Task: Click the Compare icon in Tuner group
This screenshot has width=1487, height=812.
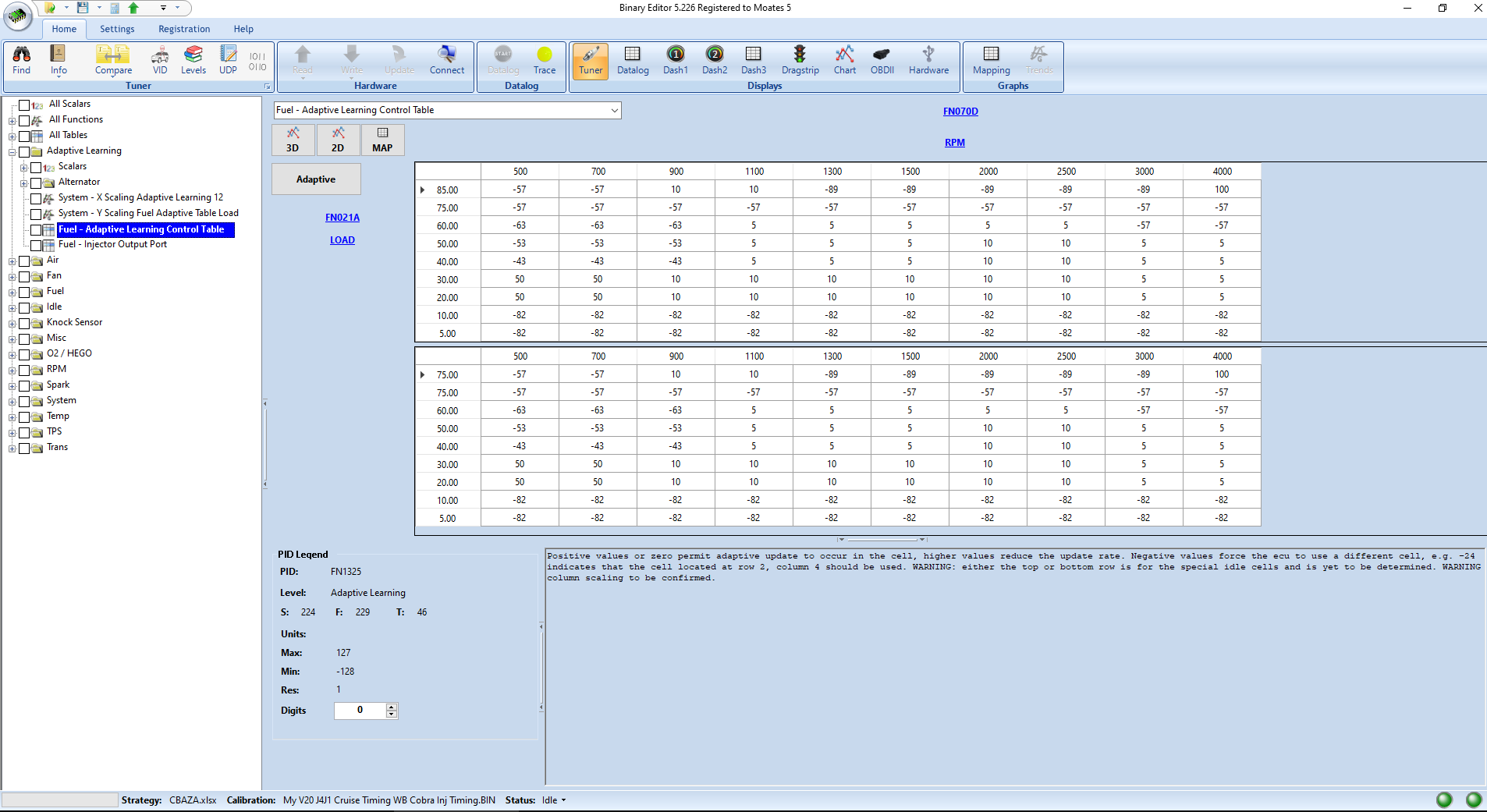Action: pos(113,60)
